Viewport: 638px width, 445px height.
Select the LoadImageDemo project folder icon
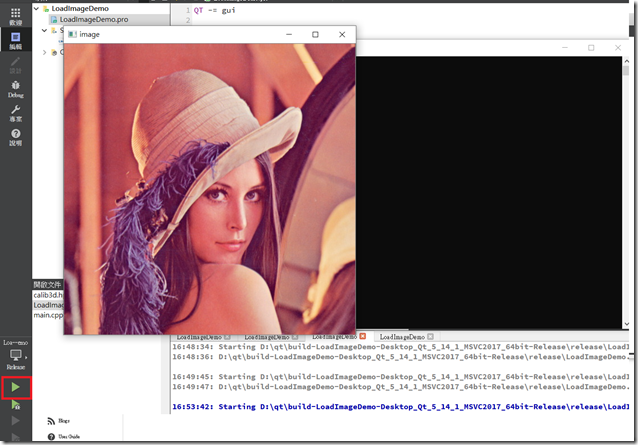[46, 9]
